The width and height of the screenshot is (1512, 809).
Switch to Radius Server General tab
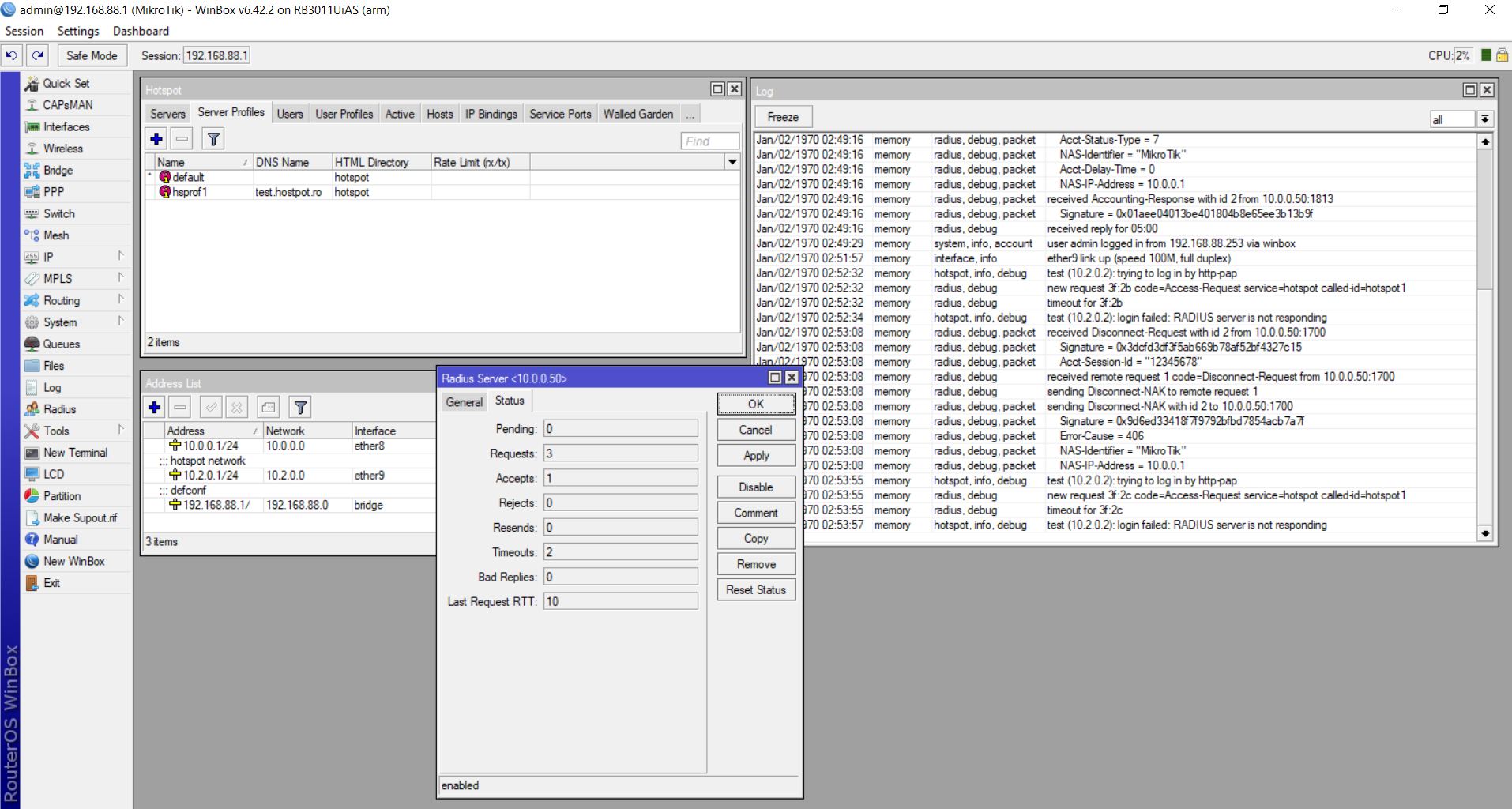464,402
